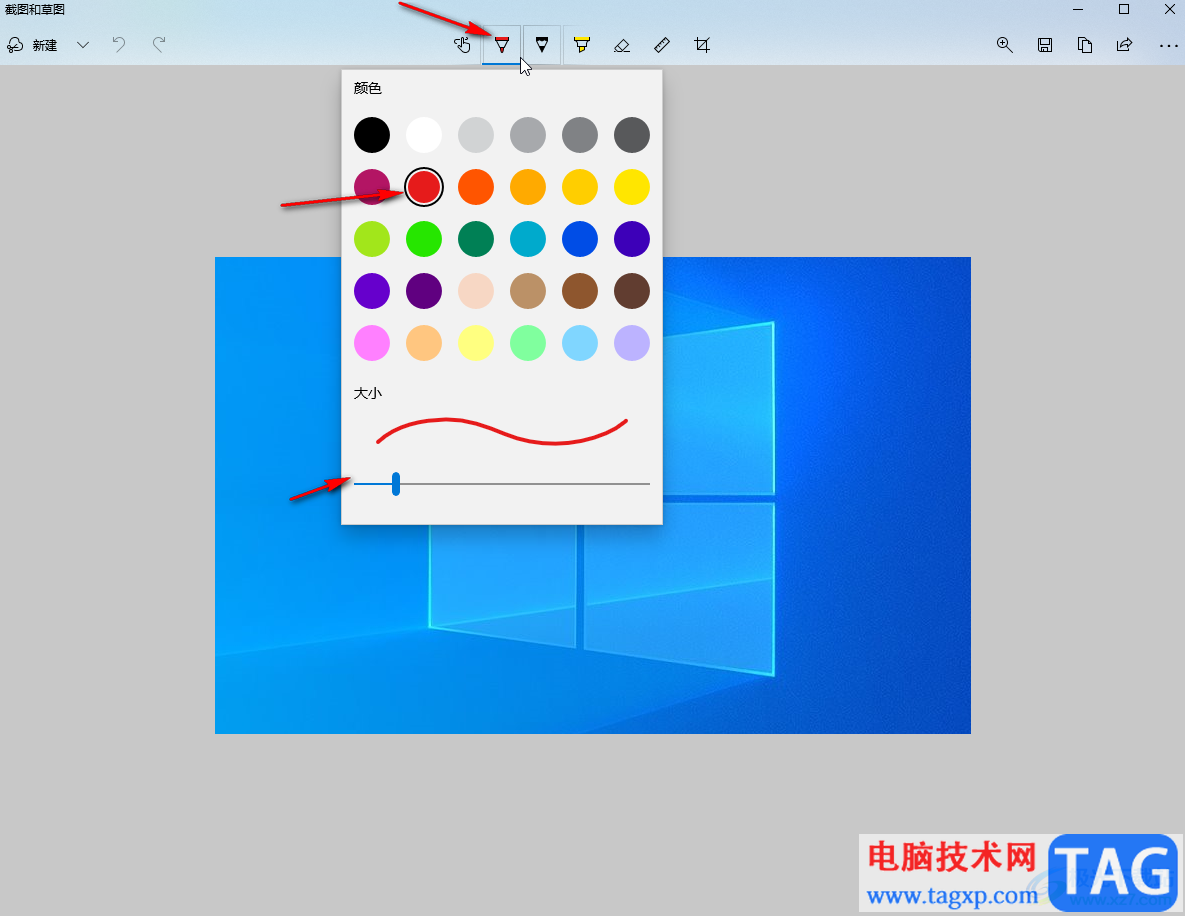Pick the lime green swatch
Viewport: 1185px width, 916px height.
point(372,239)
